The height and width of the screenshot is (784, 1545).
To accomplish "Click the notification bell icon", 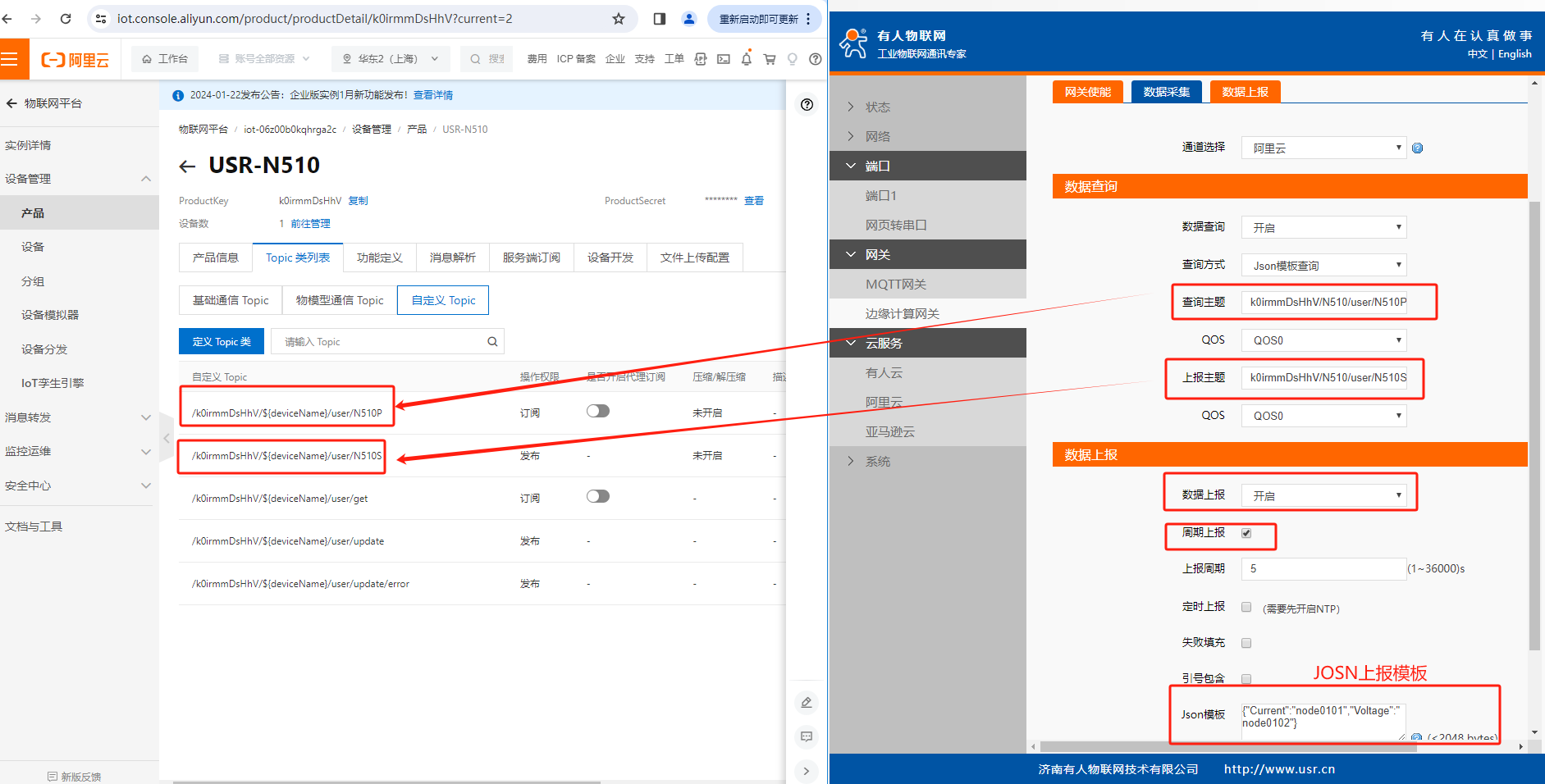I will click(x=746, y=59).
